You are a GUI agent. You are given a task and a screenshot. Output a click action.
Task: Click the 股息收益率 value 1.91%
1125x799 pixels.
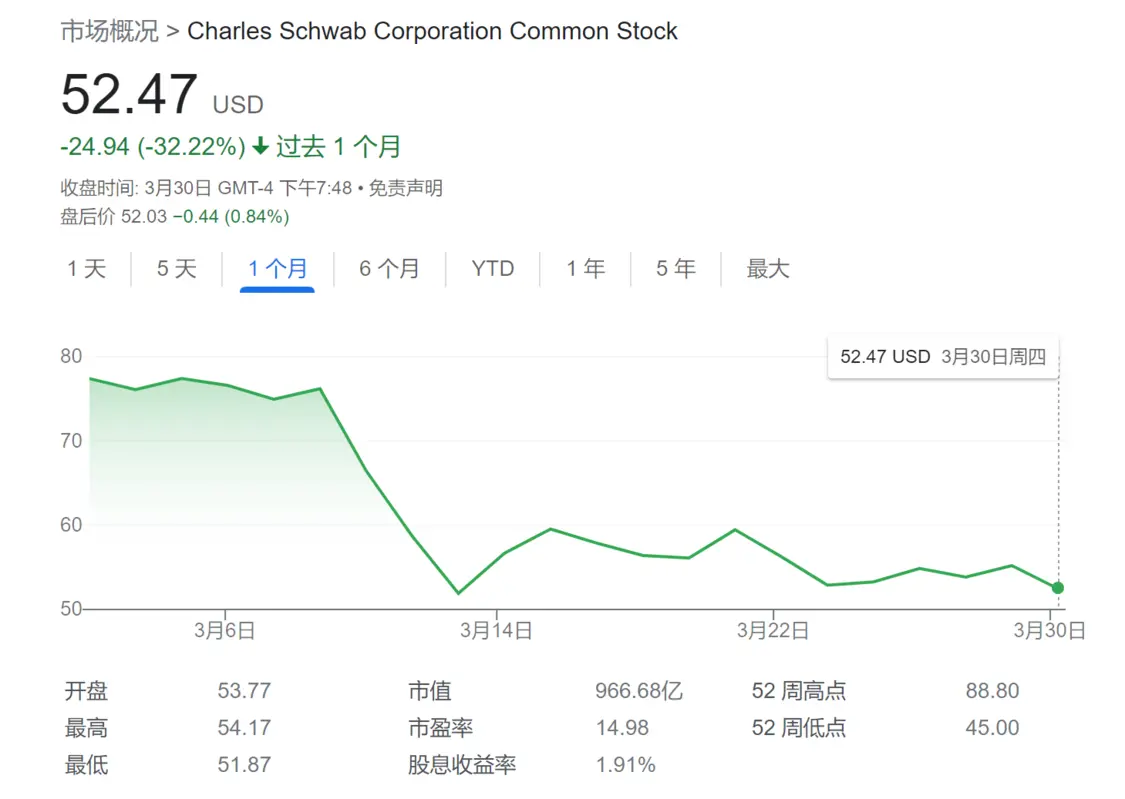(x=626, y=765)
